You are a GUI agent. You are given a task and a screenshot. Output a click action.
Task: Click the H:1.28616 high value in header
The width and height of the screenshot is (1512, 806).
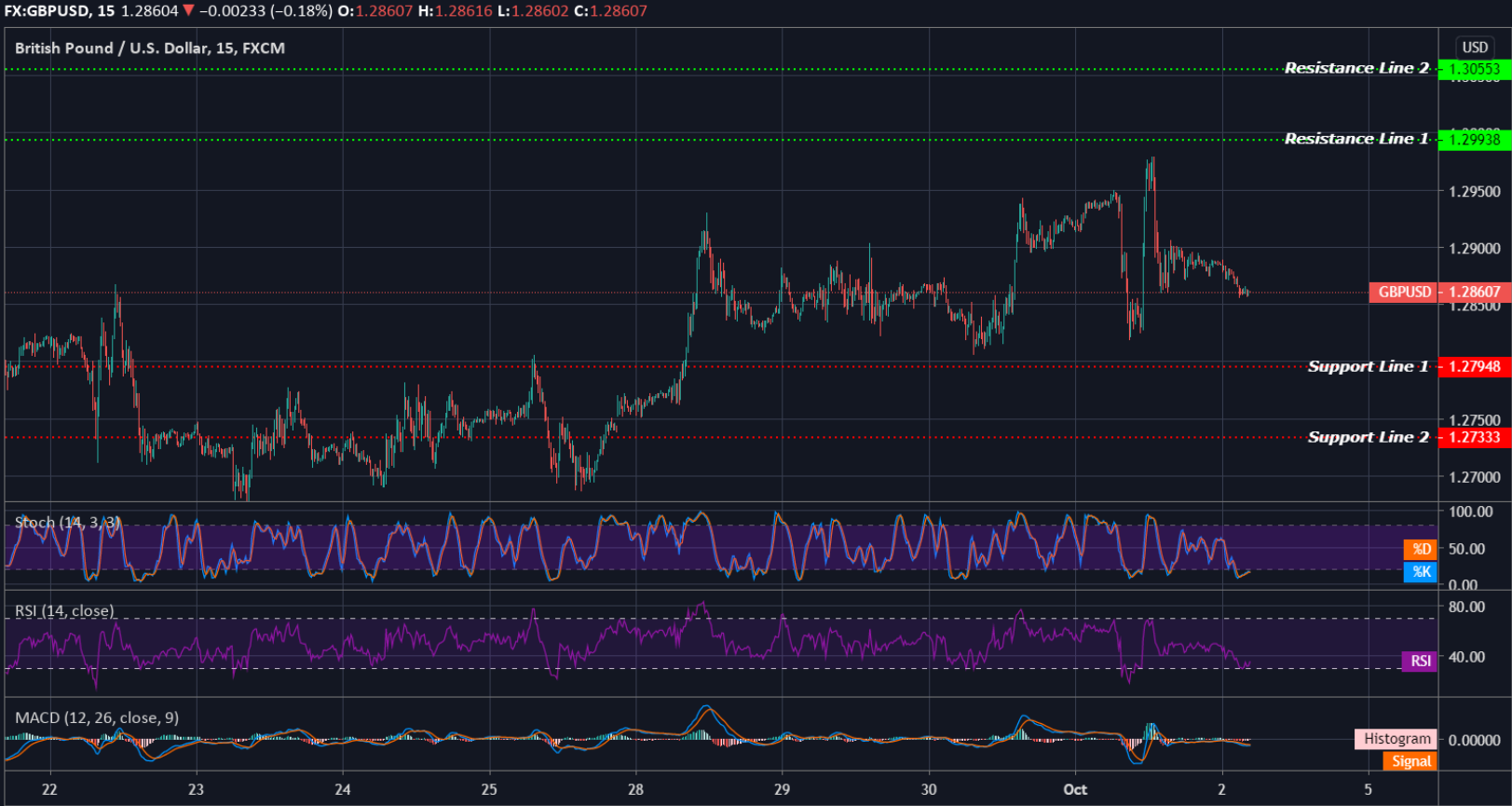(455, 11)
